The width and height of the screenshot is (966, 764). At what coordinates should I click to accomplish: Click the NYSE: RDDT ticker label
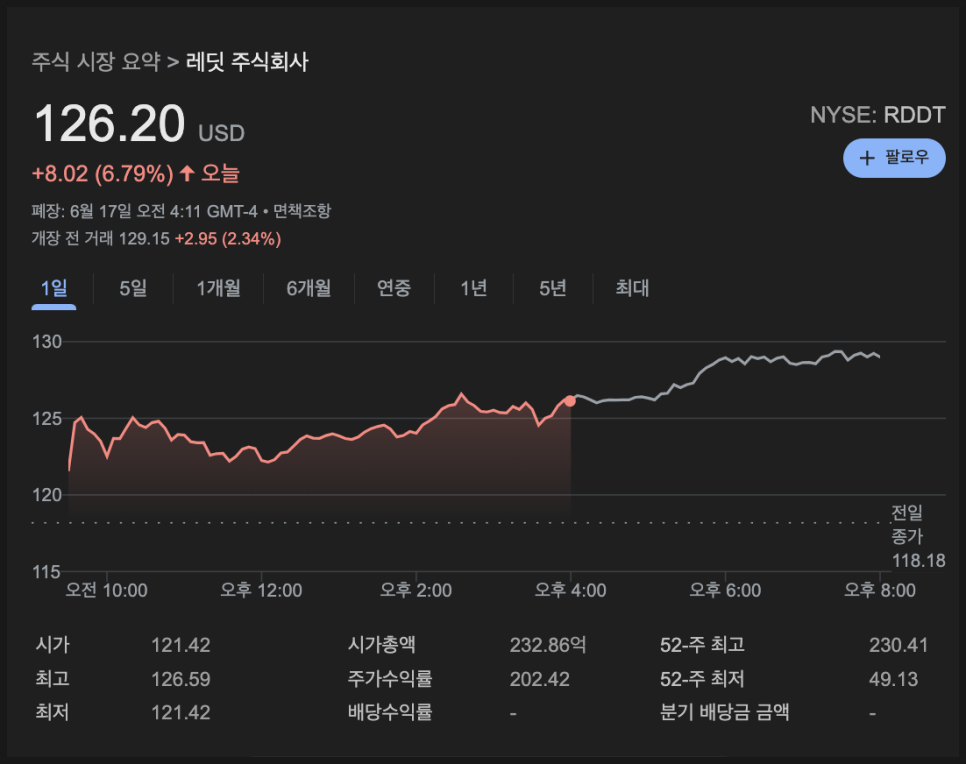tap(877, 115)
